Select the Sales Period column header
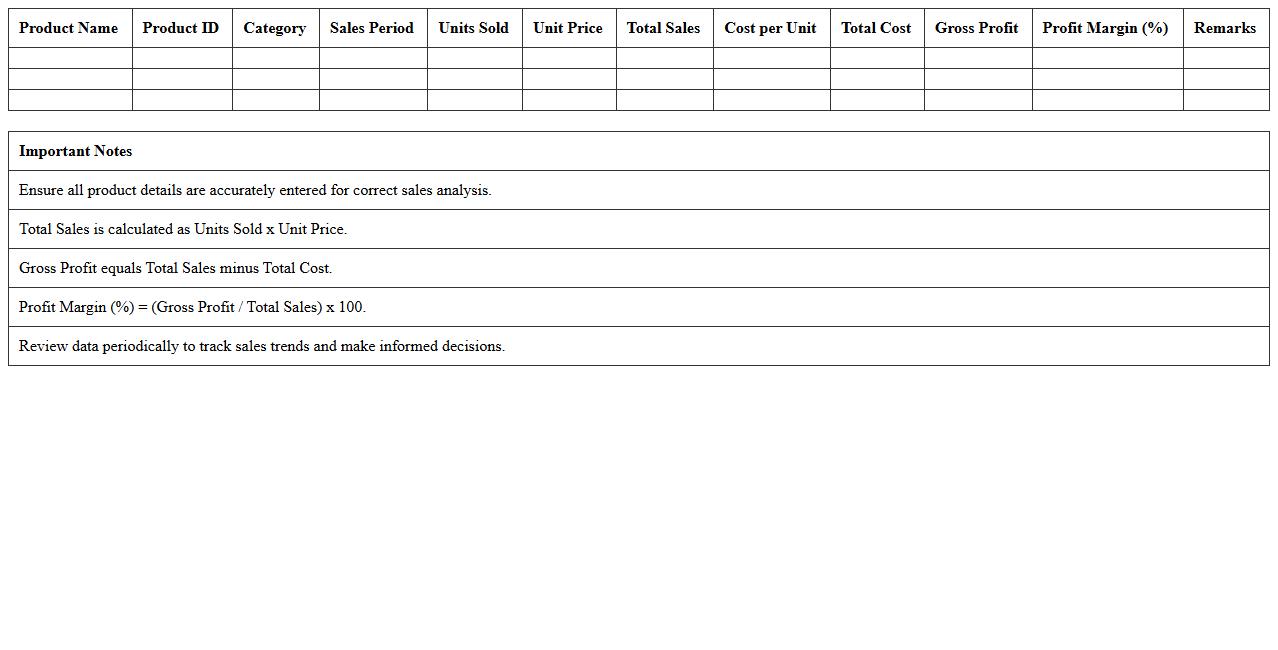1278x650 pixels. coord(372,28)
